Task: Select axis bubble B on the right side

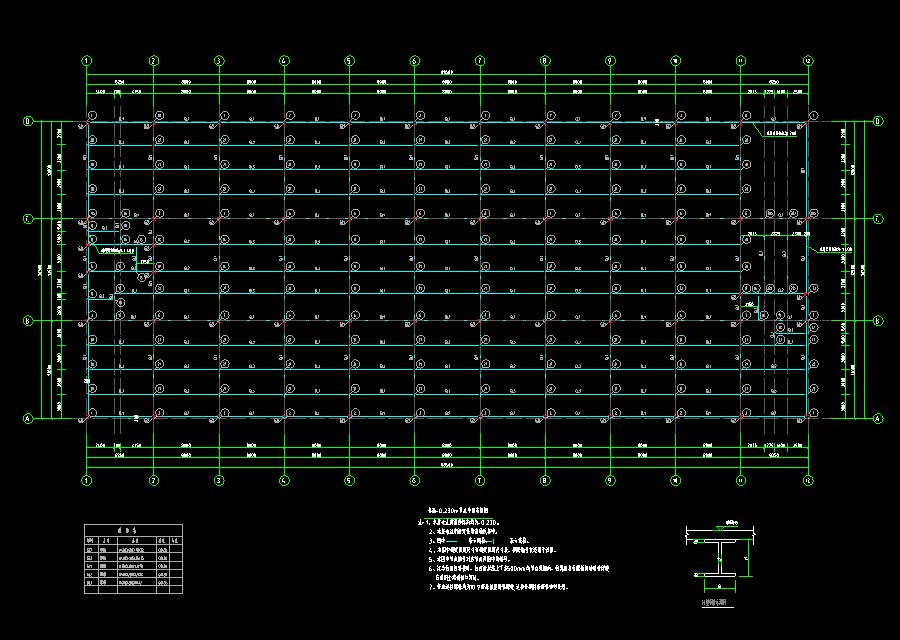Action: tap(878, 321)
